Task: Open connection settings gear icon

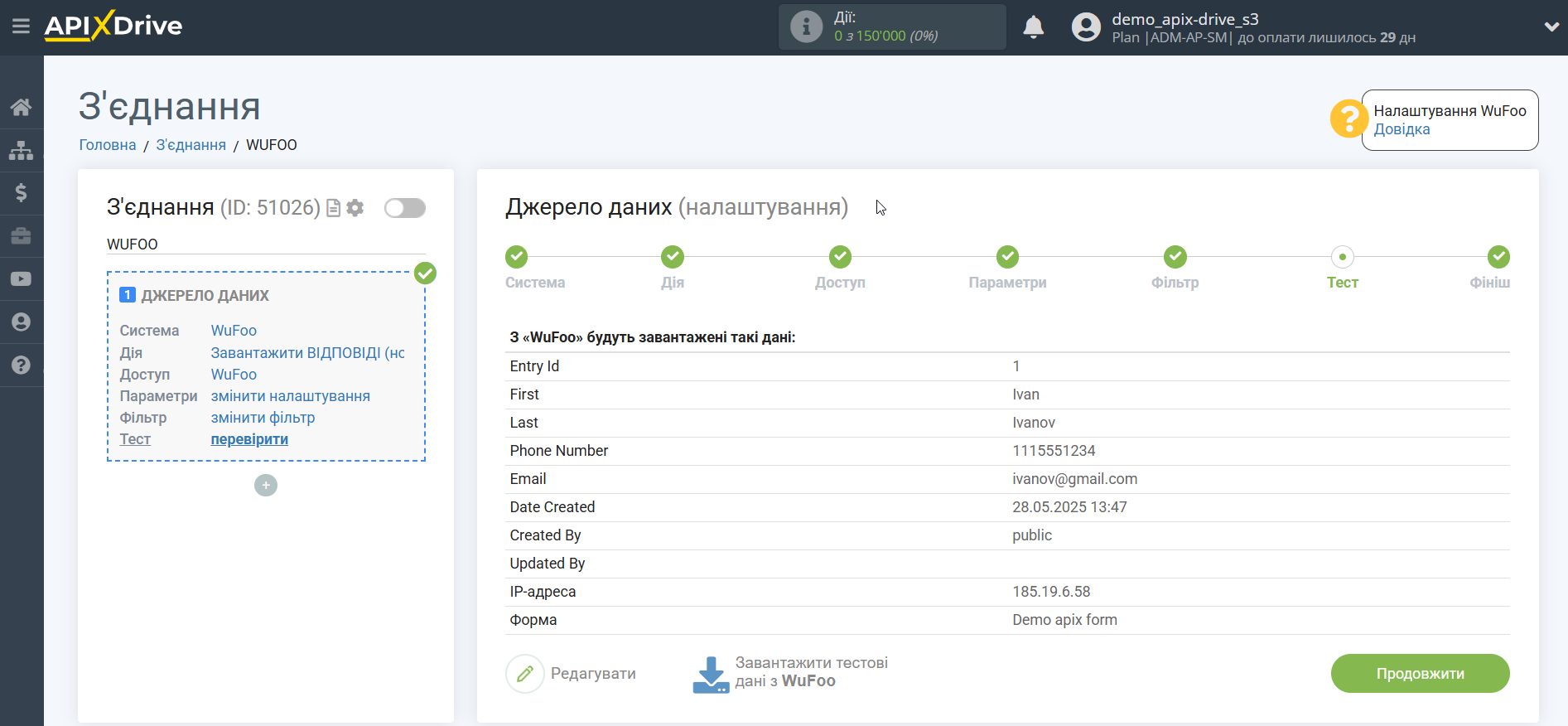Action: [x=355, y=208]
